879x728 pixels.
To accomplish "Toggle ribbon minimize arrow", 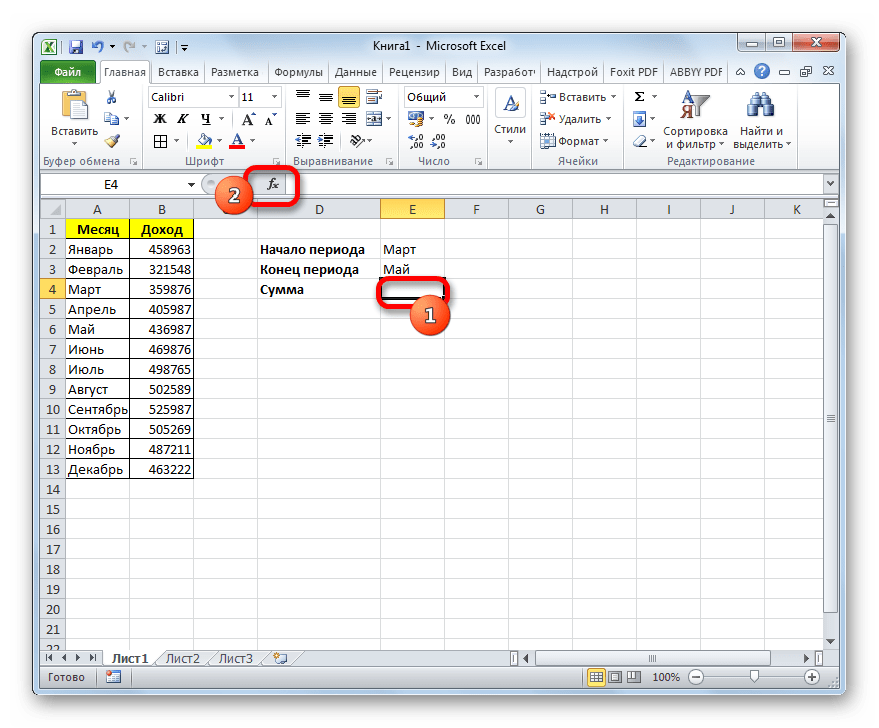I will click(741, 72).
